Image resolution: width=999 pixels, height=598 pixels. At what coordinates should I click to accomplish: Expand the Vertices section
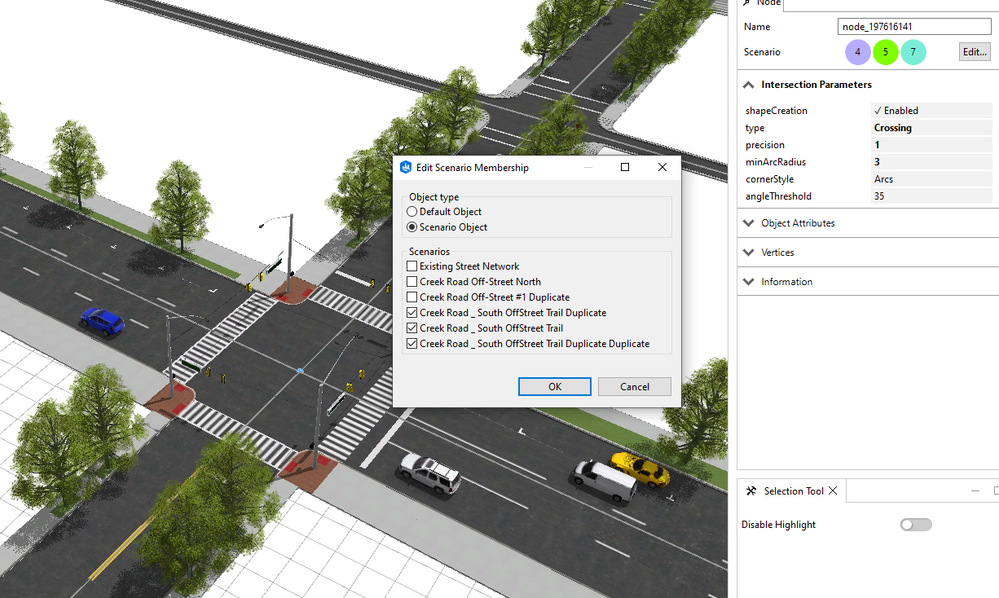tap(749, 252)
